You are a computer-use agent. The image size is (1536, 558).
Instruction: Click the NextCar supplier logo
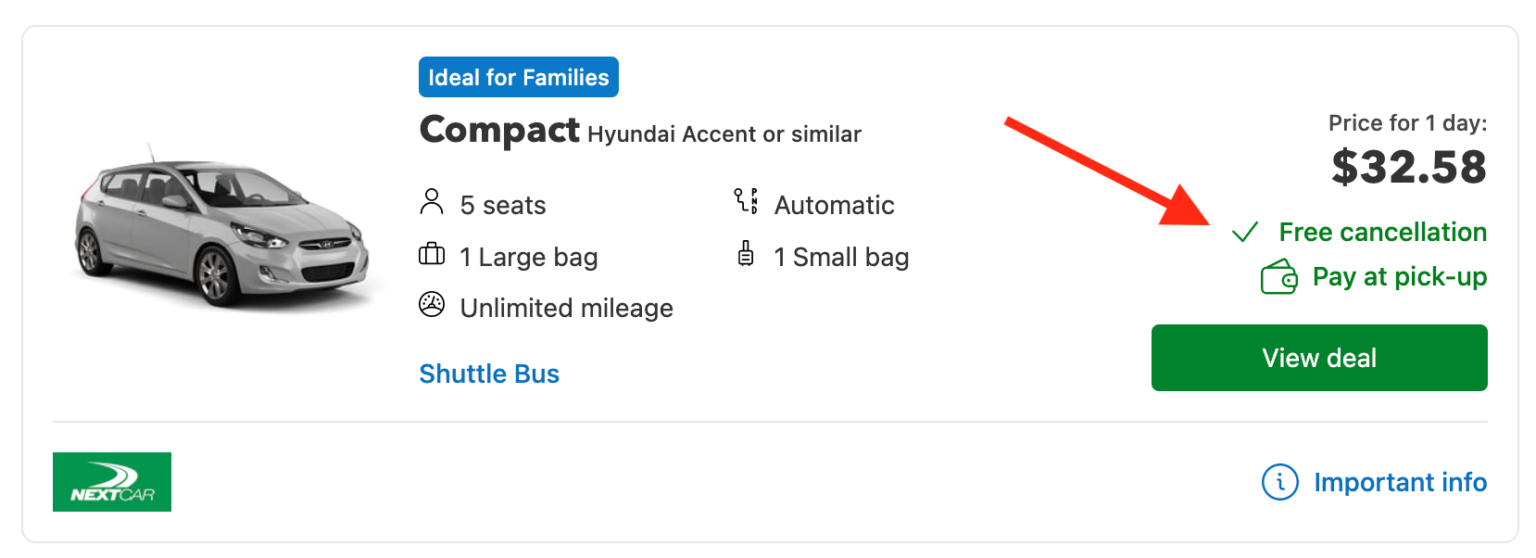[x=112, y=482]
